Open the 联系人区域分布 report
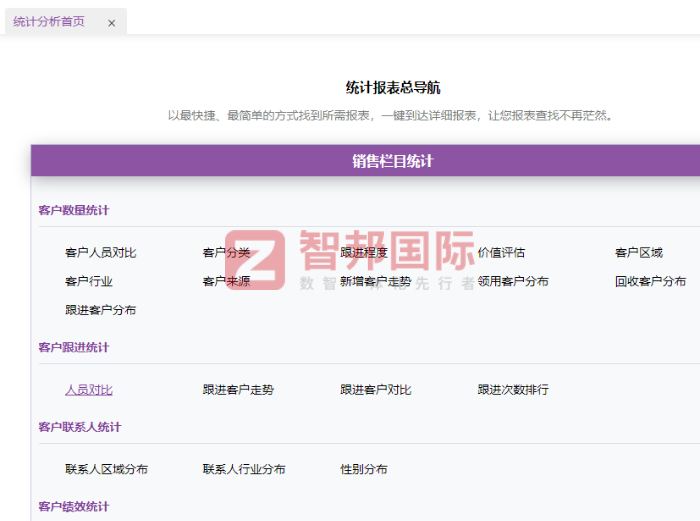 click(x=106, y=469)
